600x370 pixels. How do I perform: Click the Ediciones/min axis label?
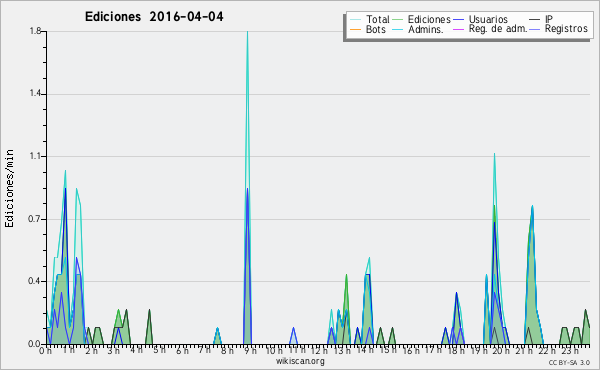[x=9, y=188]
